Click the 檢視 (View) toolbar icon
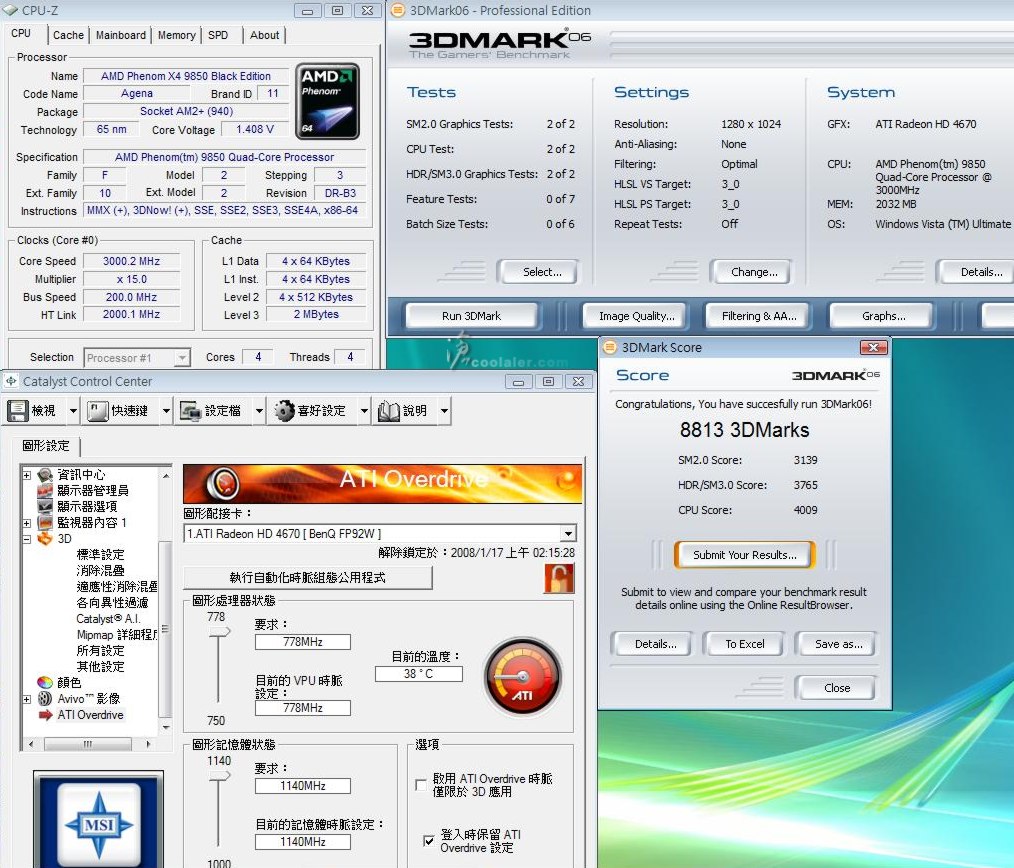Screen dimensions: 1014x868 point(17,411)
